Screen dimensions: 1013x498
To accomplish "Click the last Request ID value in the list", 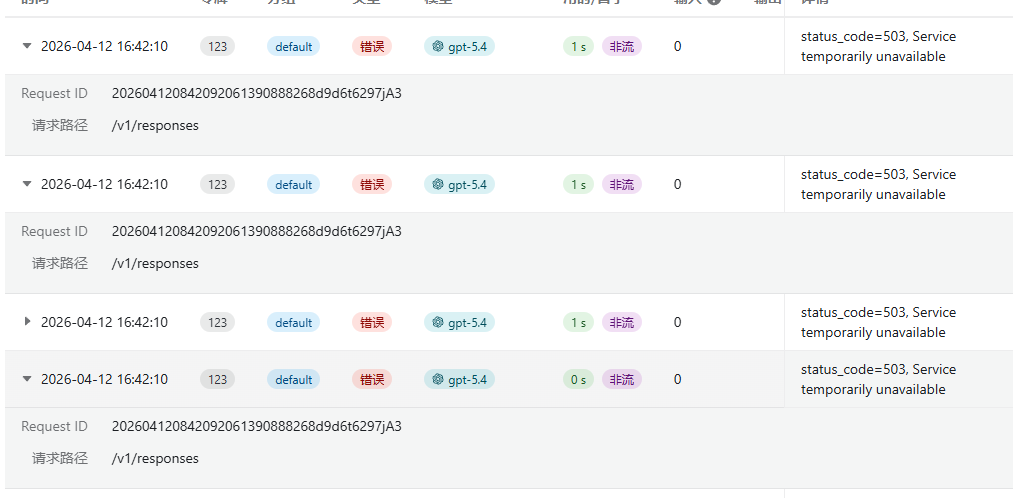I will coord(256,426).
